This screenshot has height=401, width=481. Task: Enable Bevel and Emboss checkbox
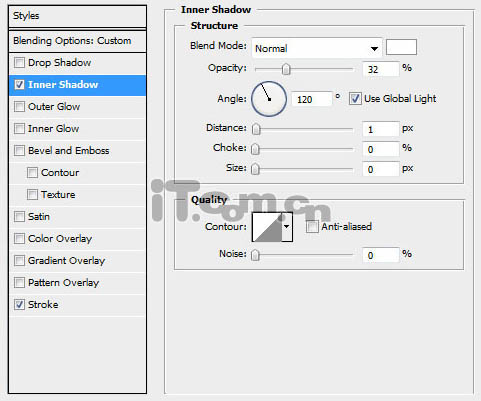(19, 150)
